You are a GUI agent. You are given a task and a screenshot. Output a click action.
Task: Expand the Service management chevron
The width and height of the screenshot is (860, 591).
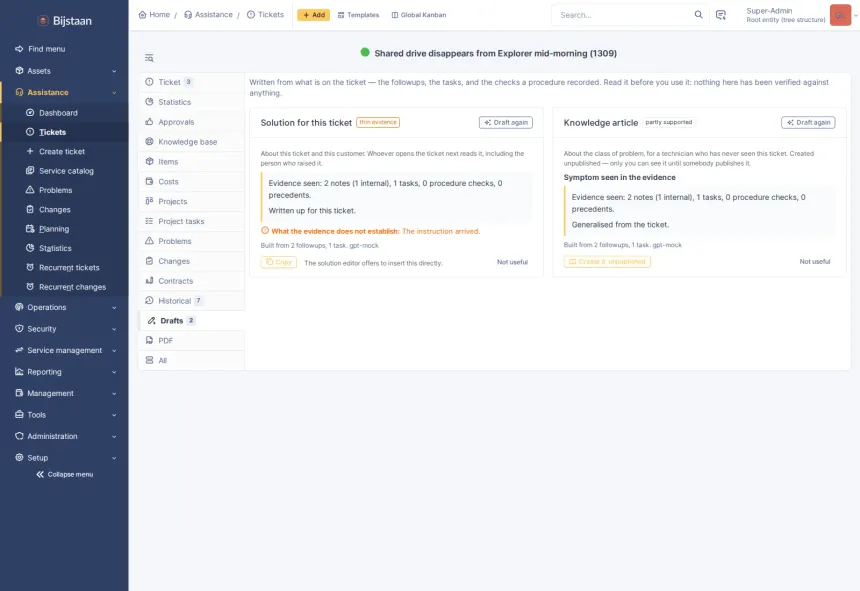pyautogui.click(x=114, y=351)
